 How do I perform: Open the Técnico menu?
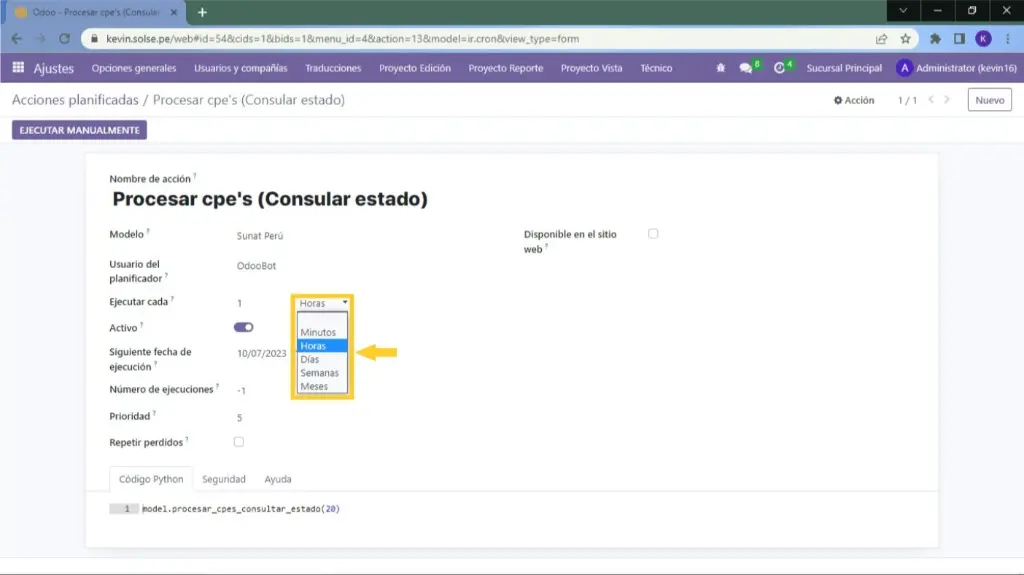tap(656, 68)
